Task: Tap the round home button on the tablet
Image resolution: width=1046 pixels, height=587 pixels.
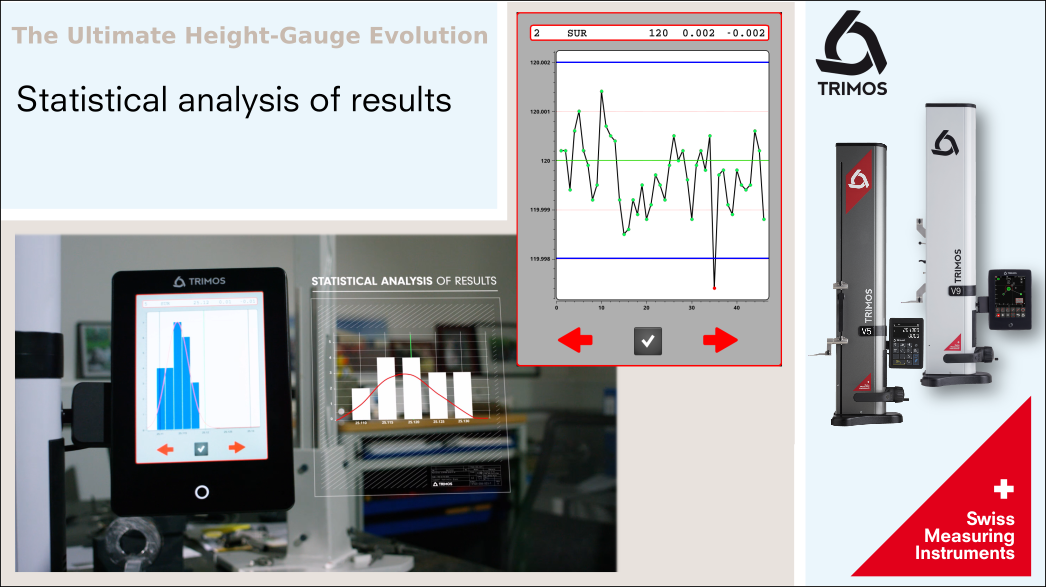Action: 202,492
